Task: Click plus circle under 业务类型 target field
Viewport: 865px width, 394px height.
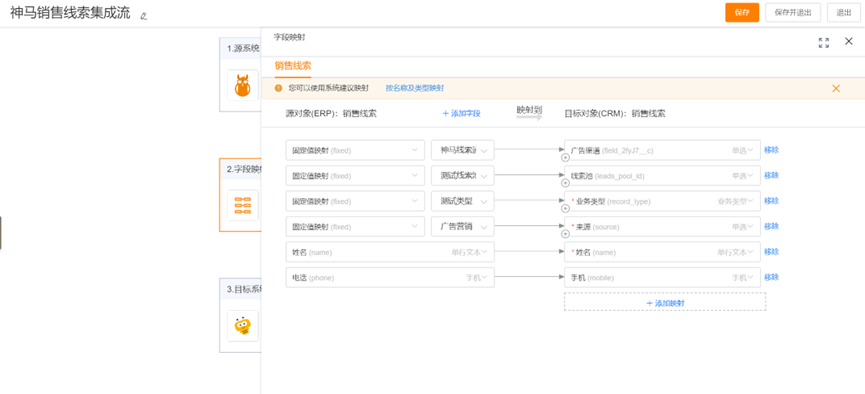Action: (x=565, y=209)
